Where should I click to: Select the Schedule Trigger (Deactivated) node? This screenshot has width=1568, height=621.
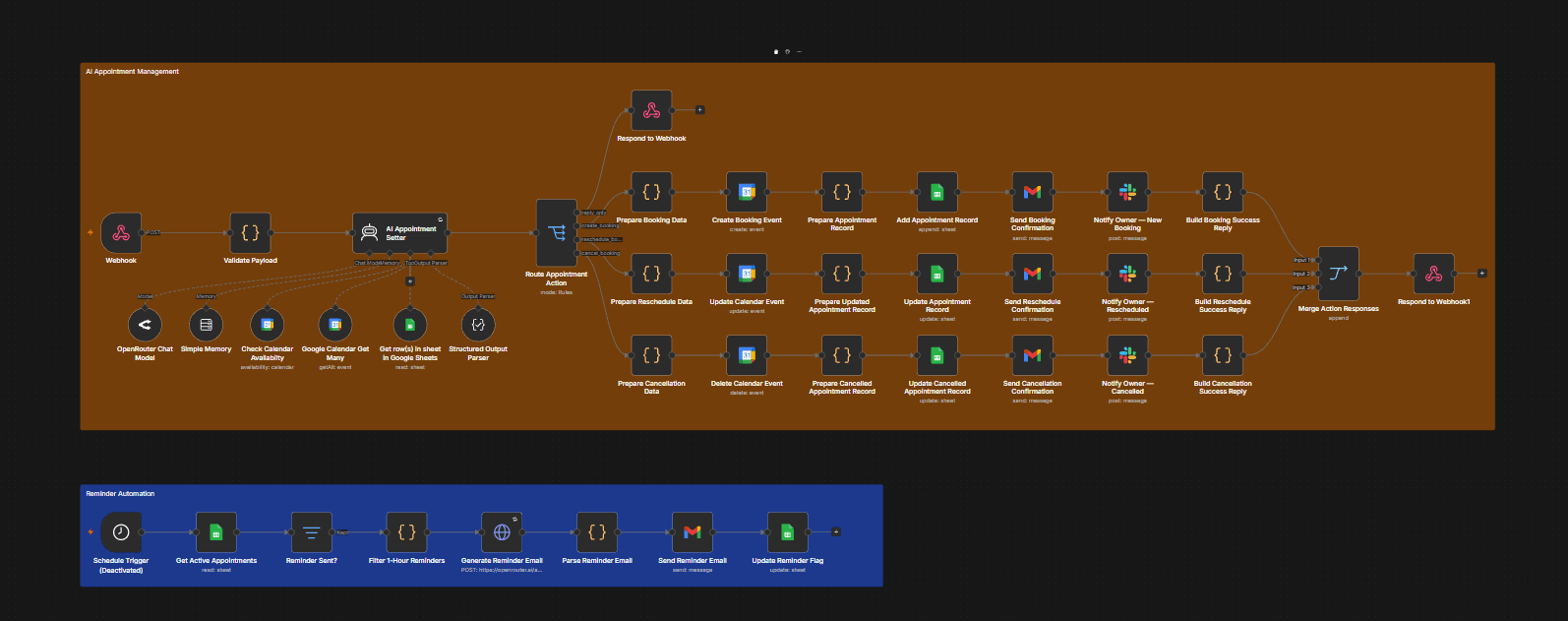point(121,532)
